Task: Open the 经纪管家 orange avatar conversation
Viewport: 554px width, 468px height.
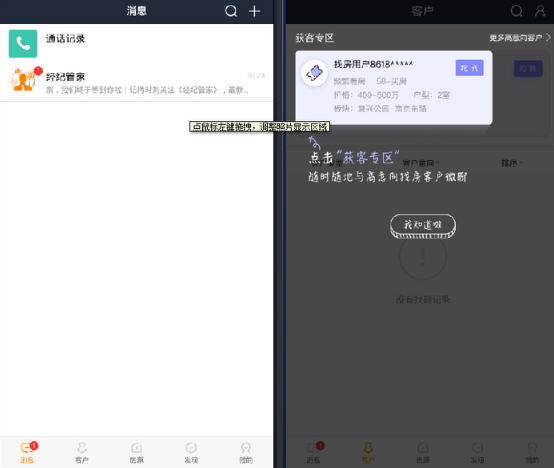Action: pos(23,80)
